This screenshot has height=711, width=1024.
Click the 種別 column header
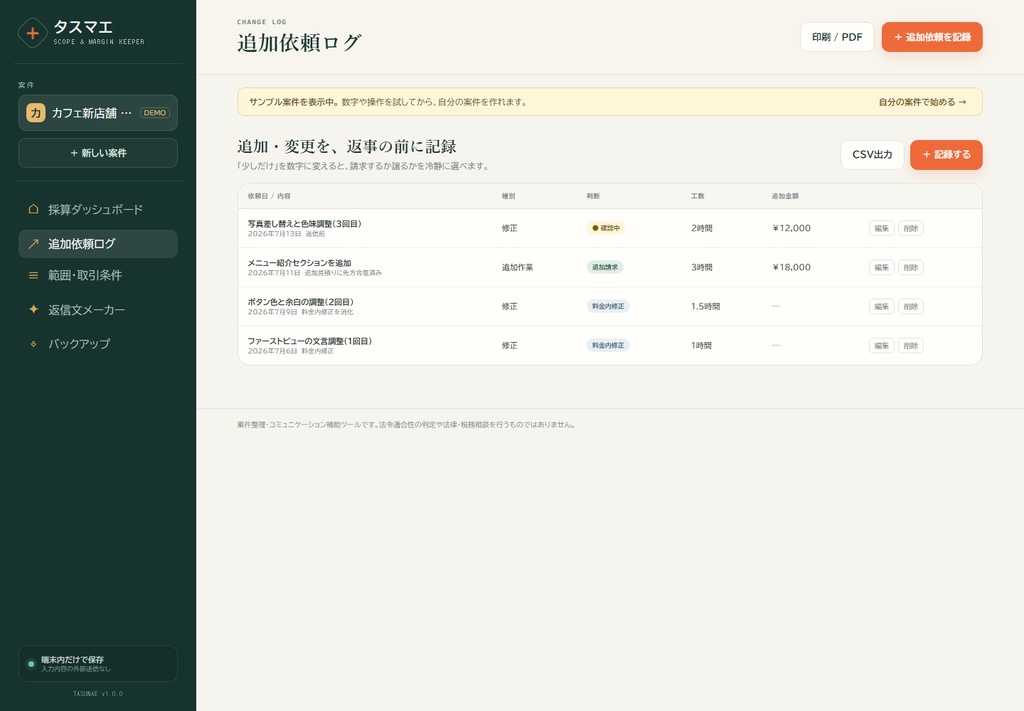508,196
